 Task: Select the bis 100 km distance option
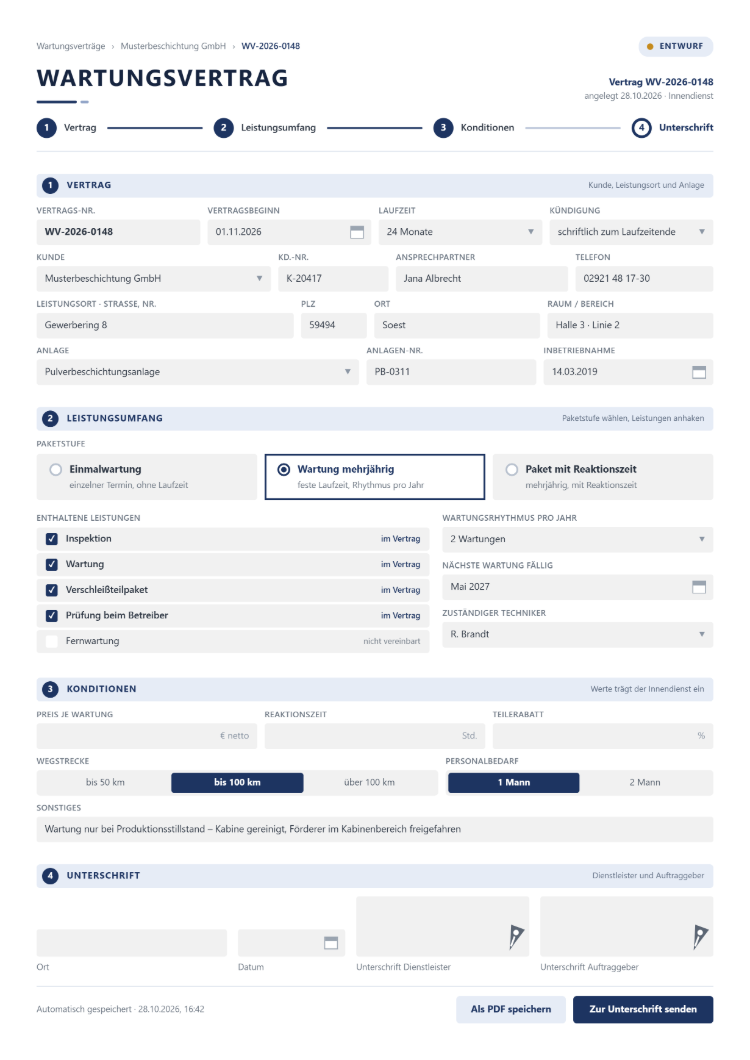[237, 783]
